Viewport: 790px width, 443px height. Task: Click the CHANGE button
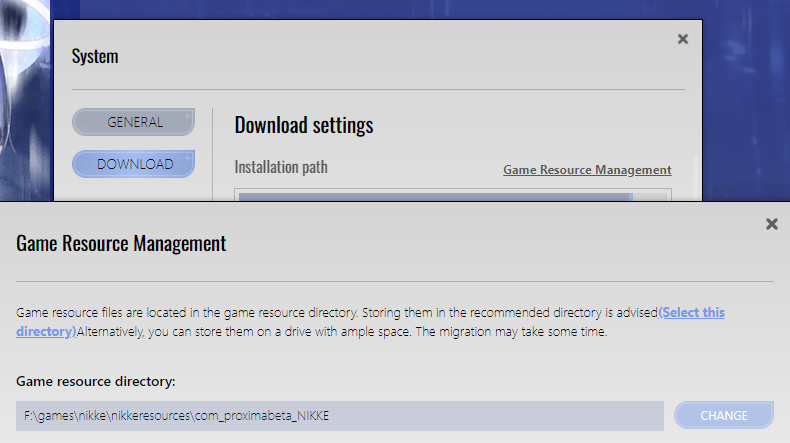[x=723, y=415]
